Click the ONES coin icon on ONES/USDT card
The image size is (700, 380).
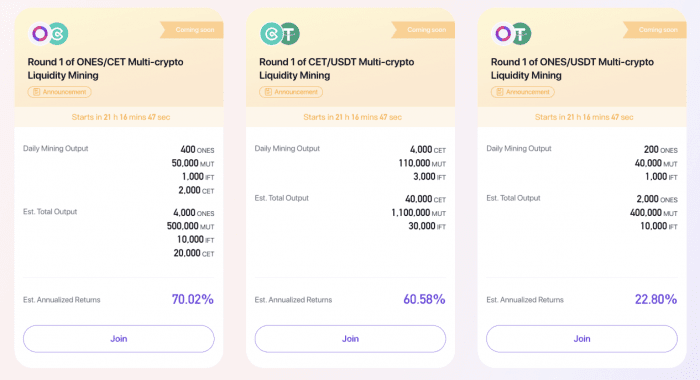click(x=502, y=33)
